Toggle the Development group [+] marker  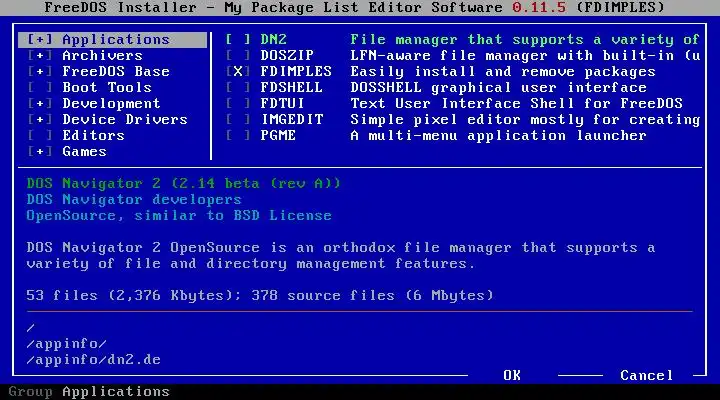pos(40,104)
